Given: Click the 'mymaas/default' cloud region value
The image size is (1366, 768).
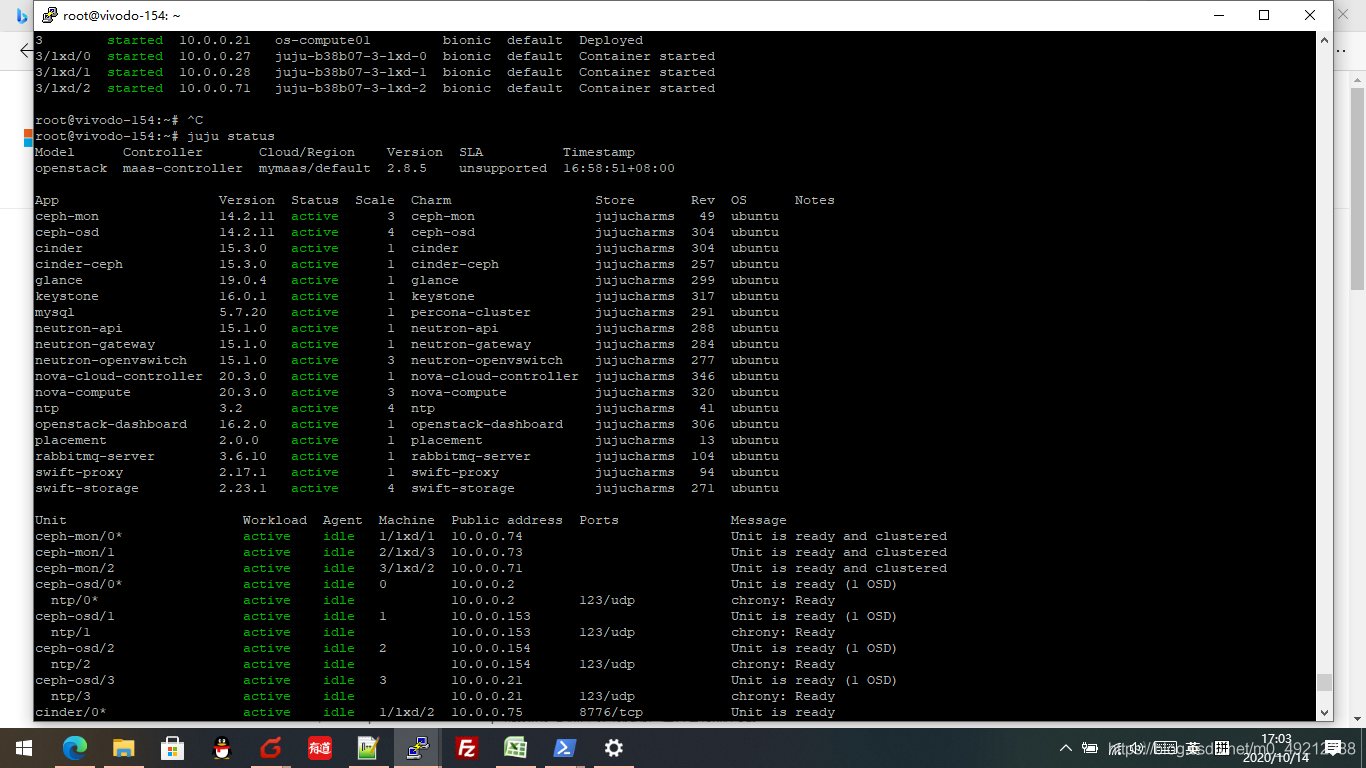Looking at the screenshot, I should (x=315, y=168).
